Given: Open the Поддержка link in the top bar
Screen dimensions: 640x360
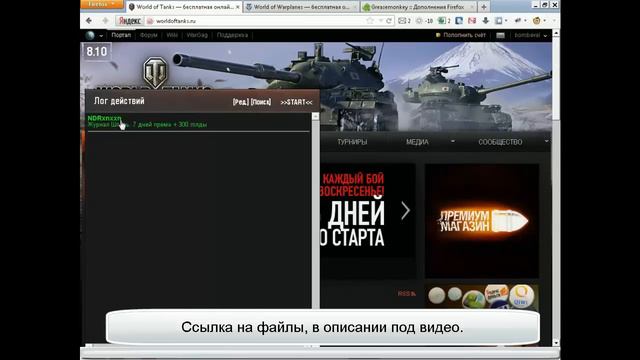Looking at the screenshot, I should 232,35.
